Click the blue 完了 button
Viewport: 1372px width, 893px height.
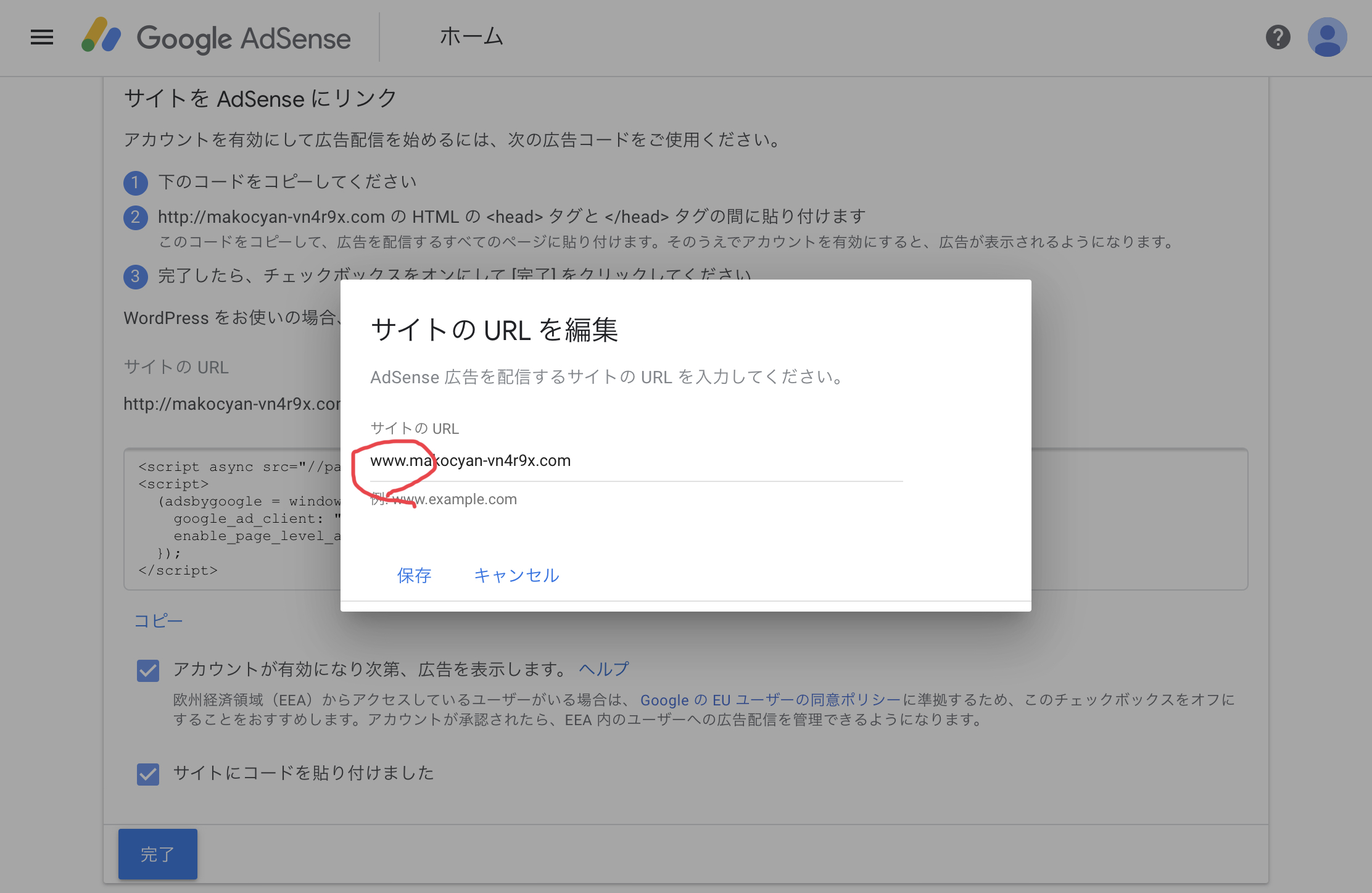coord(158,854)
